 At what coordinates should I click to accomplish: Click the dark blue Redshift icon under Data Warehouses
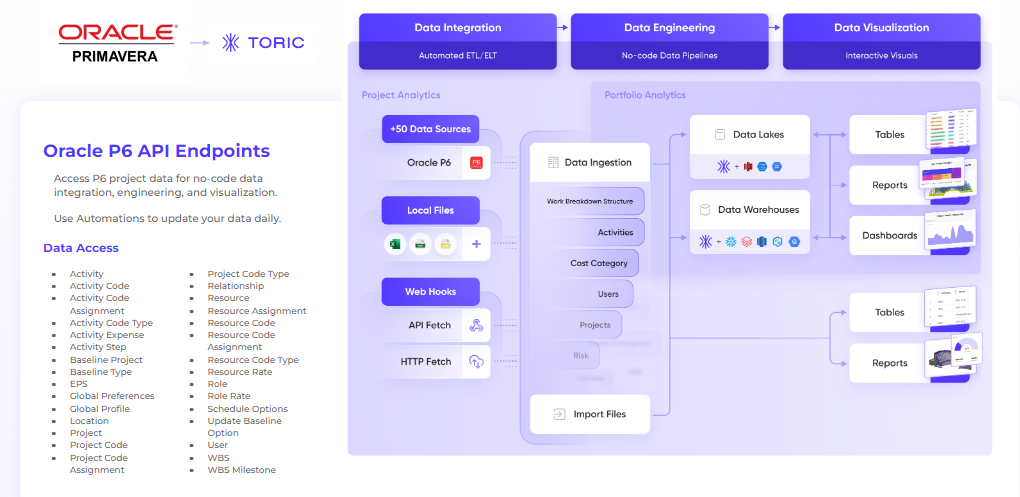click(762, 242)
